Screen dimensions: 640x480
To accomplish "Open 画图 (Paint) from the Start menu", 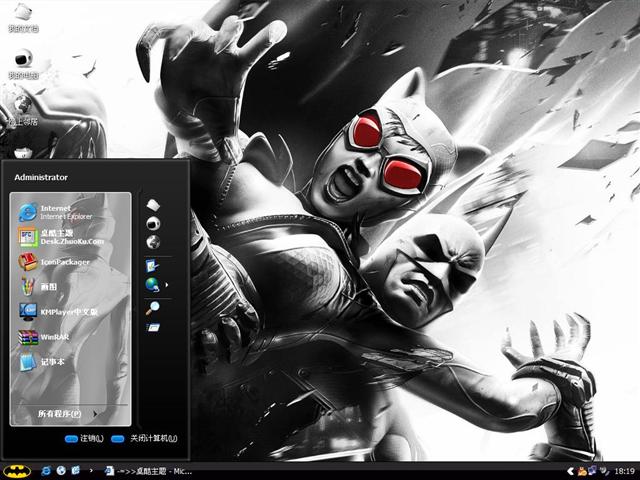I will tap(38, 287).
